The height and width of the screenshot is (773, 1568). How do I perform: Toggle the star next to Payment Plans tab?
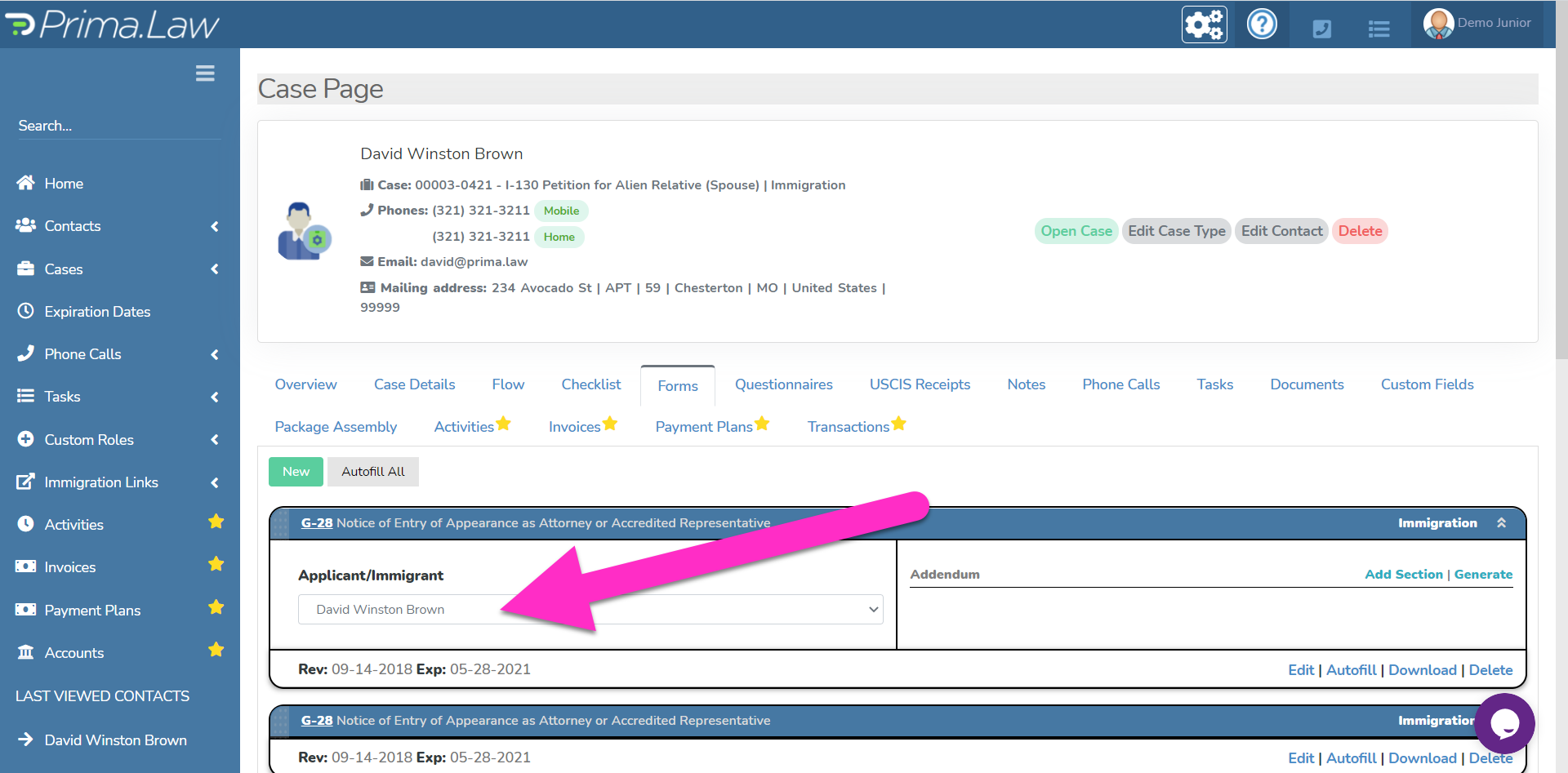point(762,423)
